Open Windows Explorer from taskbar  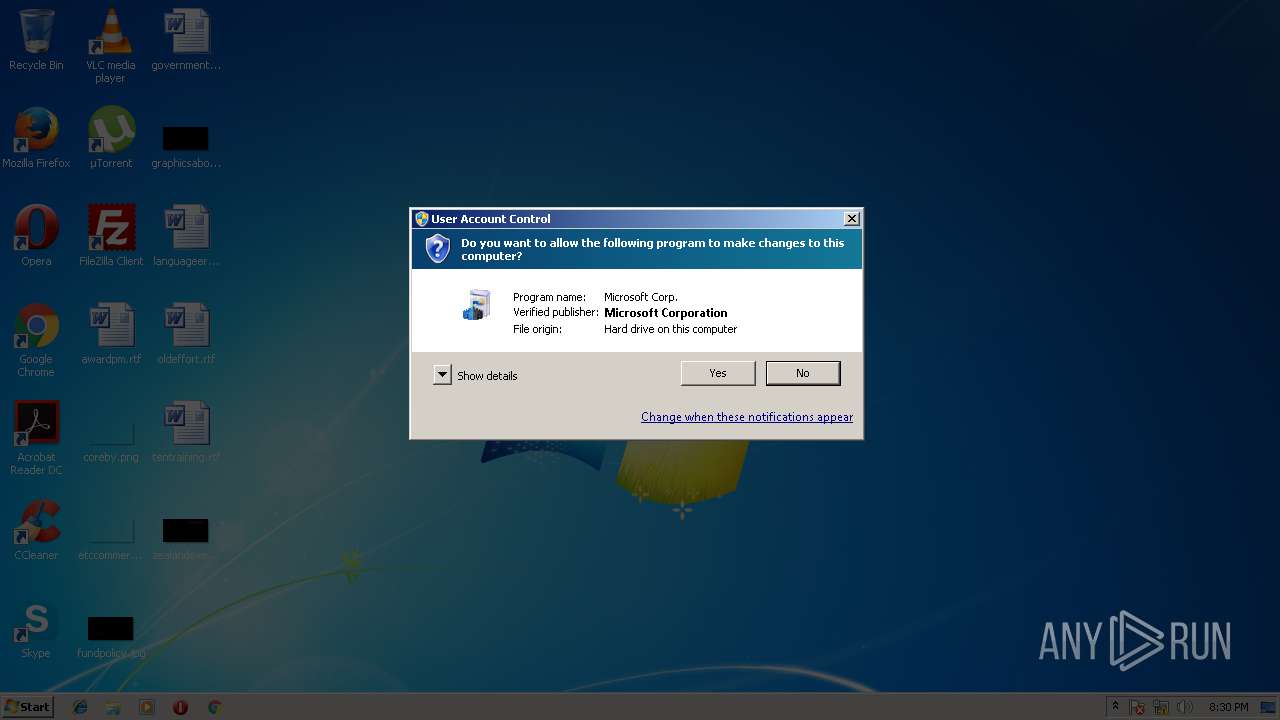[x=113, y=707]
